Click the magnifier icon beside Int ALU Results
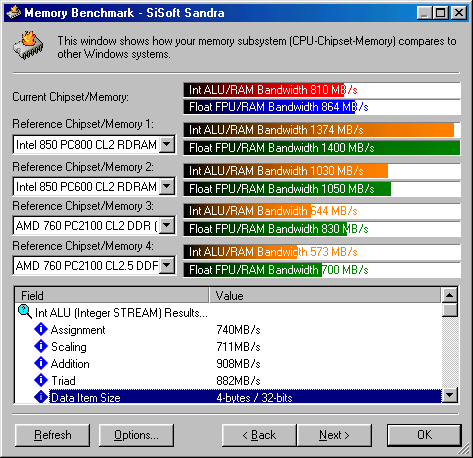 pyautogui.click(x=25, y=312)
